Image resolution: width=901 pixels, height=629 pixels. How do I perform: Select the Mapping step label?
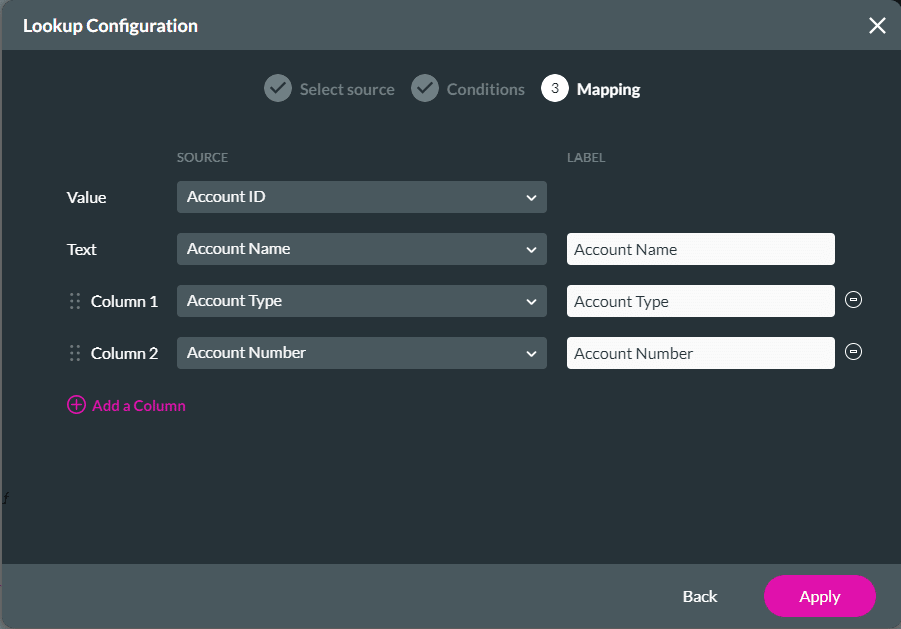608,88
